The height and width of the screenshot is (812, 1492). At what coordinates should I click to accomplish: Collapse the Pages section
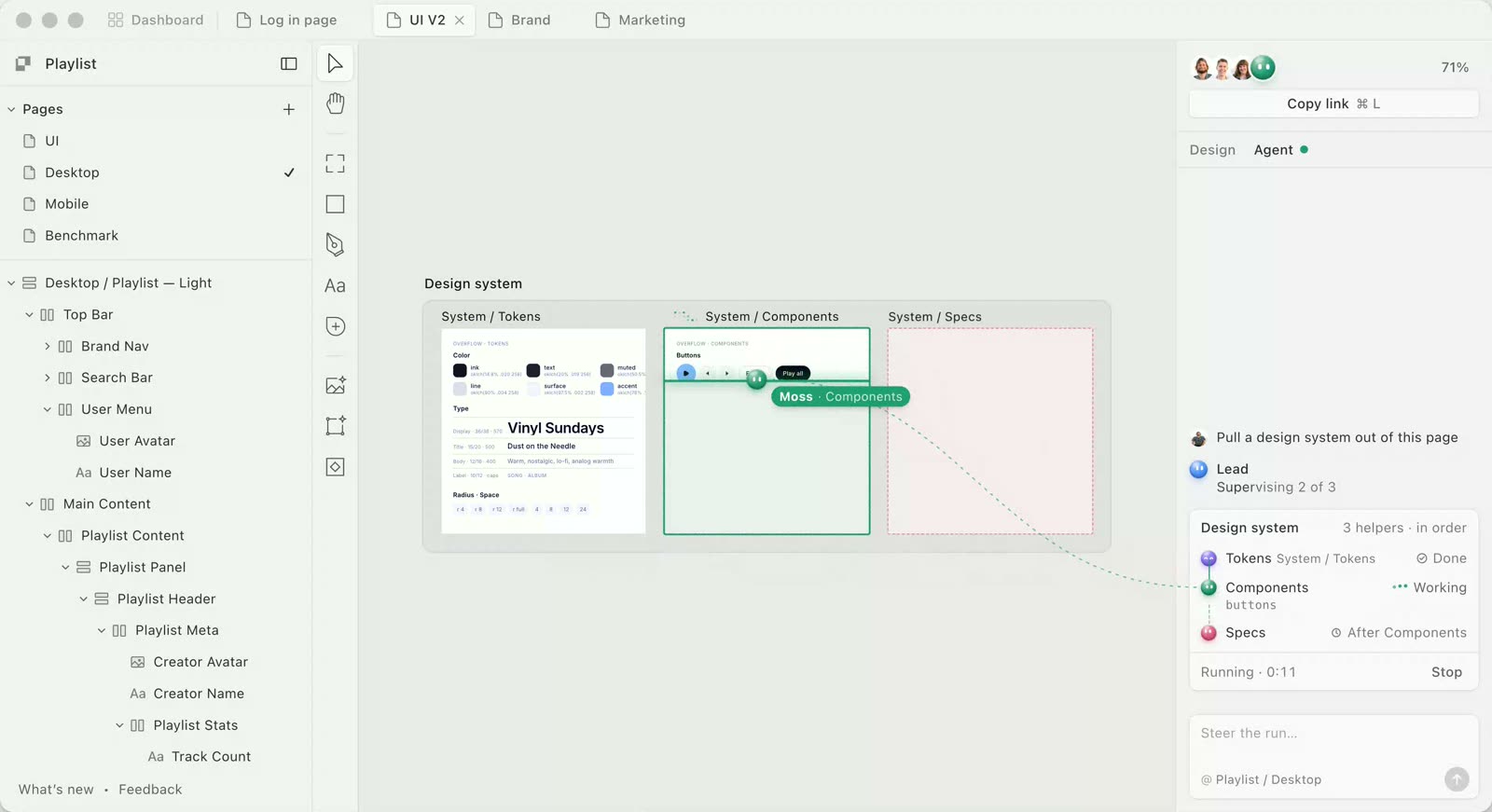(x=11, y=109)
